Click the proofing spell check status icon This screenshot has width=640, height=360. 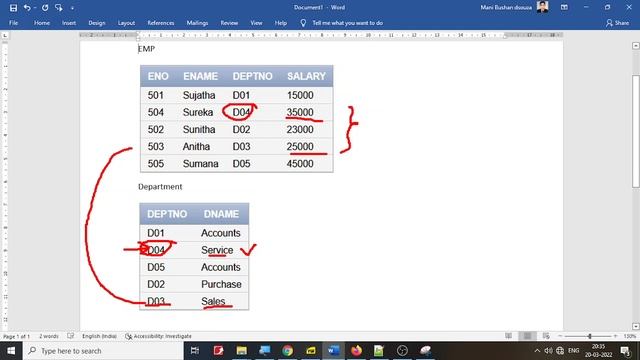click(x=71, y=336)
